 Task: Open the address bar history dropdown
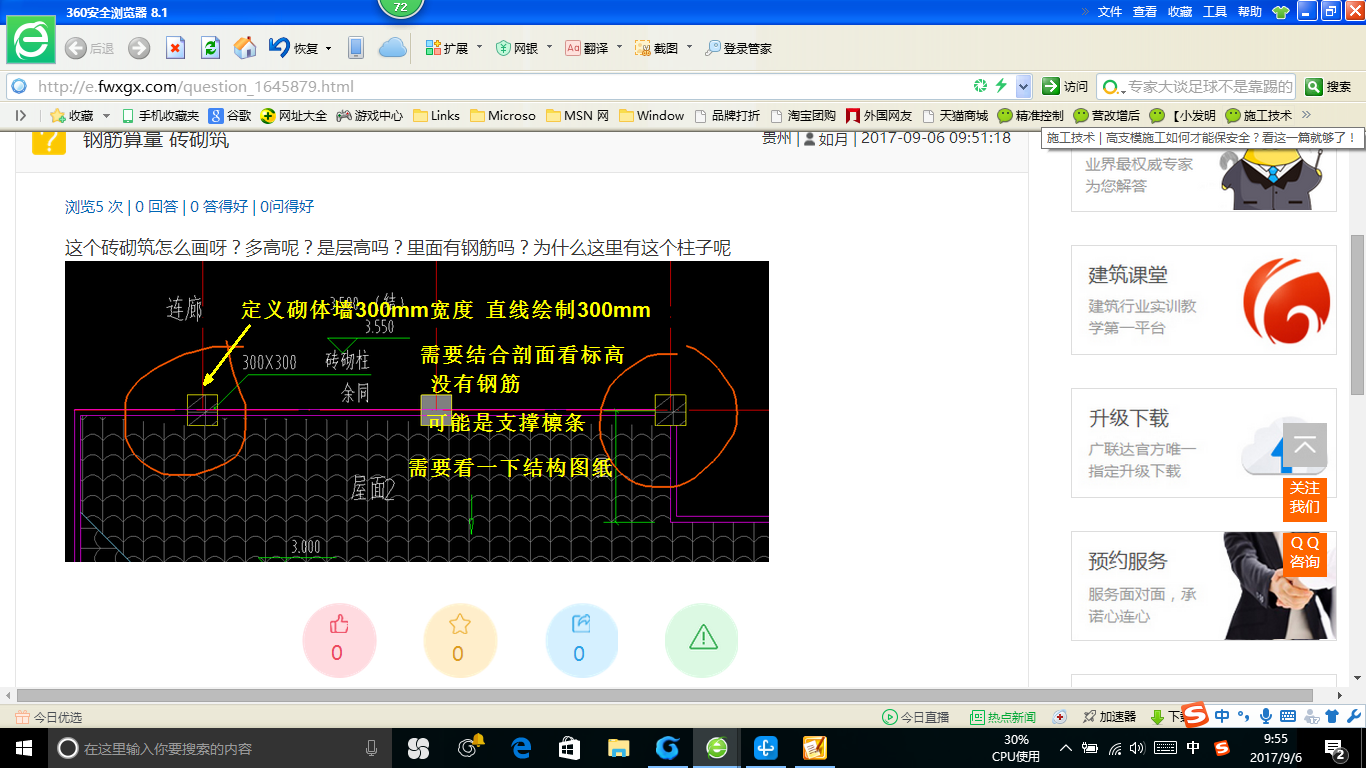coord(1023,86)
